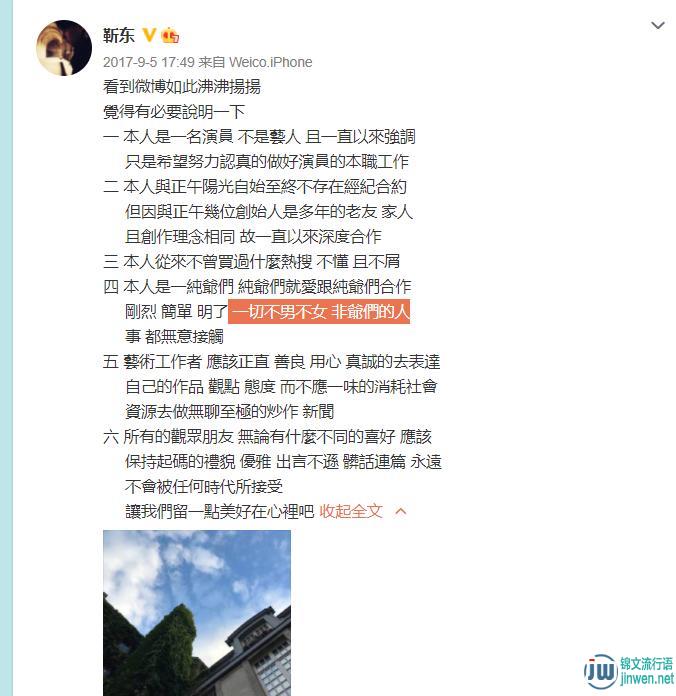Collapse post with 收起全文 link
Image resolution: width=676 pixels, height=696 pixels.
tap(351, 511)
